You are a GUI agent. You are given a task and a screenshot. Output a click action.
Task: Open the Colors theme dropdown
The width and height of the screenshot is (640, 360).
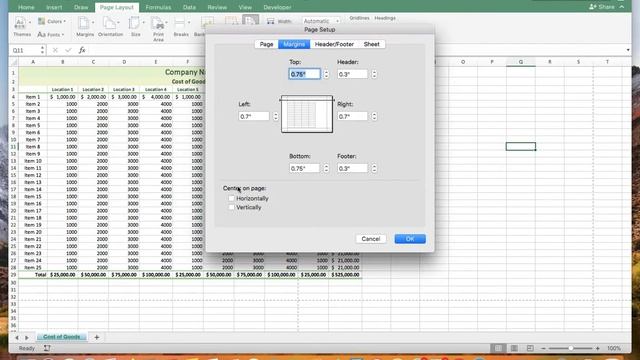52,21
